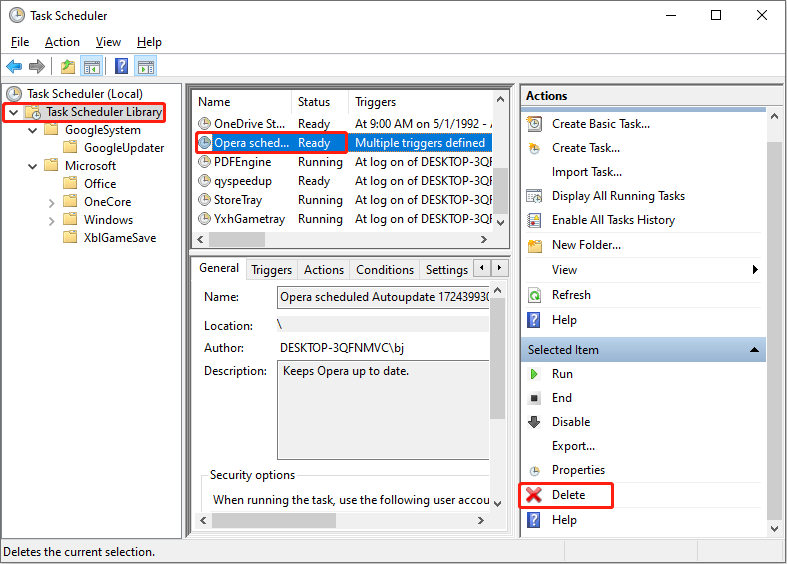This screenshot has width=787, height=564.
Task: Click the GoogleUpdater folder icon
Action: (70, 147)
